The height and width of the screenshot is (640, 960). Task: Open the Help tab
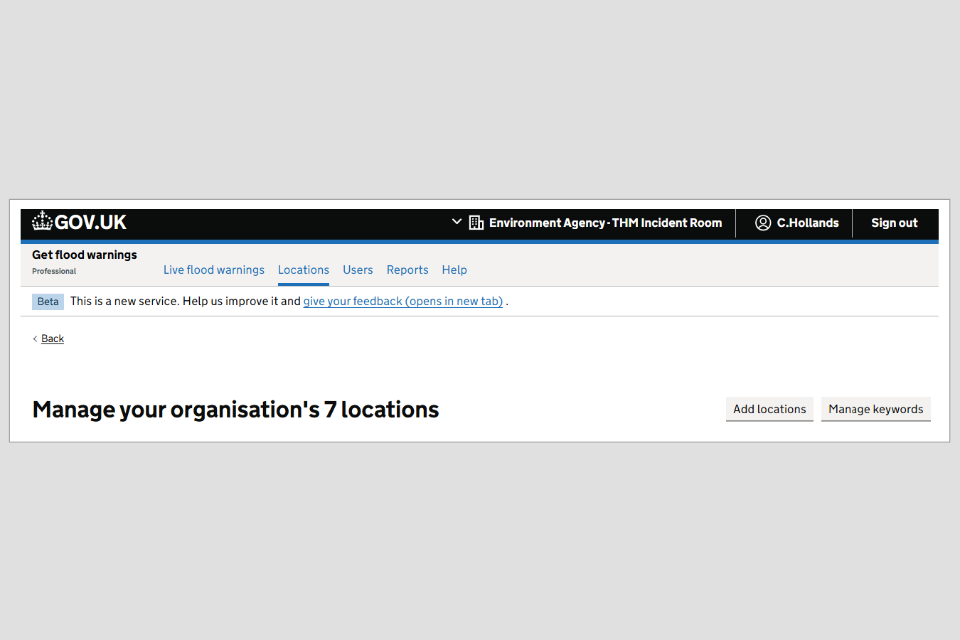454,270
